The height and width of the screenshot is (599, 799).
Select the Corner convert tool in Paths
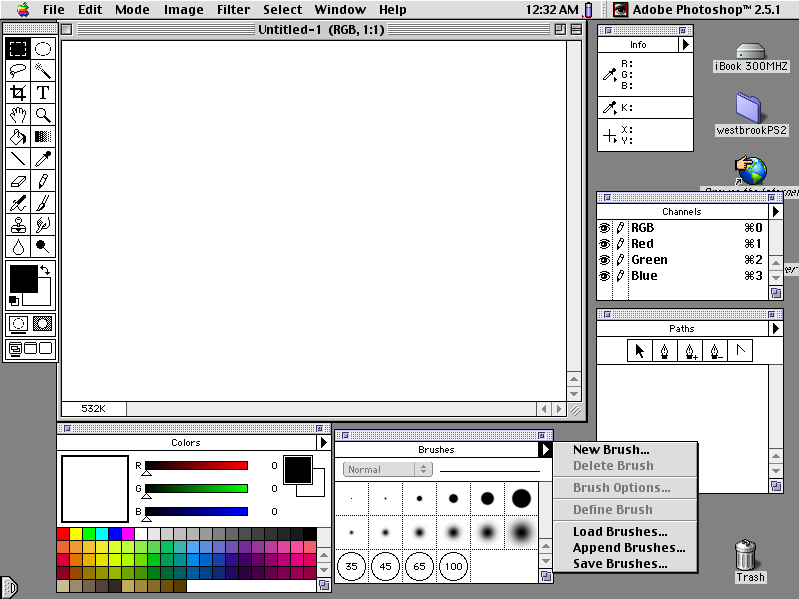(x=740, y=351)
